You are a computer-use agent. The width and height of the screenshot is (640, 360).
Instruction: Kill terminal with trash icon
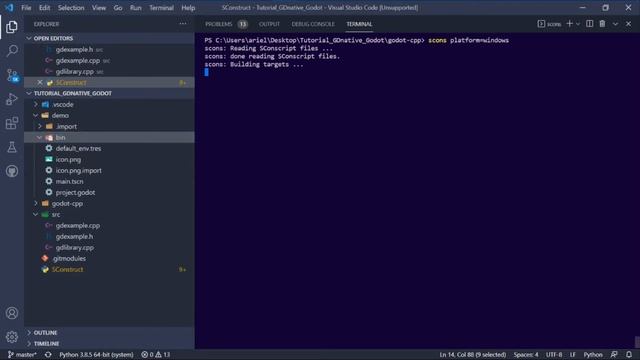pos(602,24)
